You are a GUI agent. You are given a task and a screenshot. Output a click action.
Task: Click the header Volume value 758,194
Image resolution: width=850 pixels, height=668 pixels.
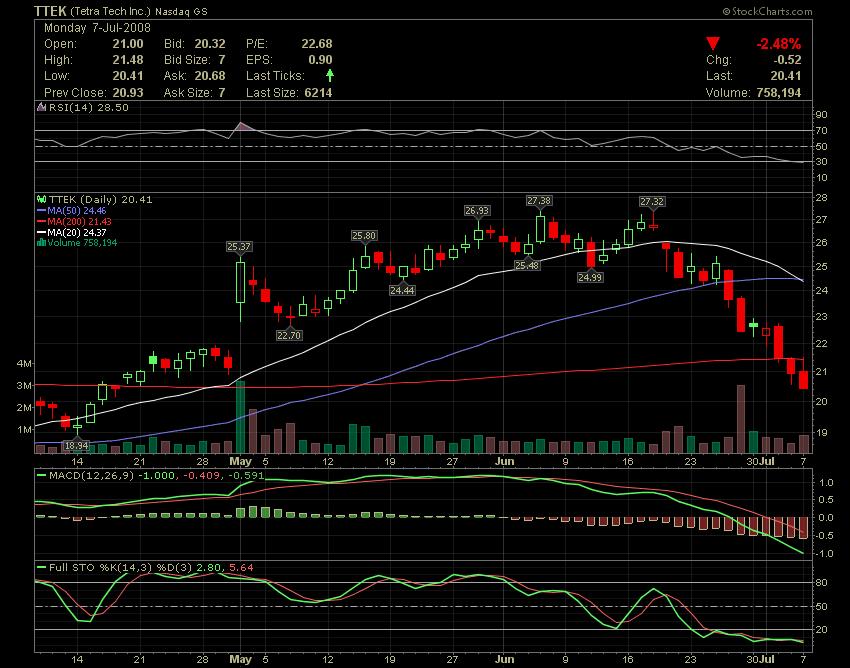coord(778,93)
